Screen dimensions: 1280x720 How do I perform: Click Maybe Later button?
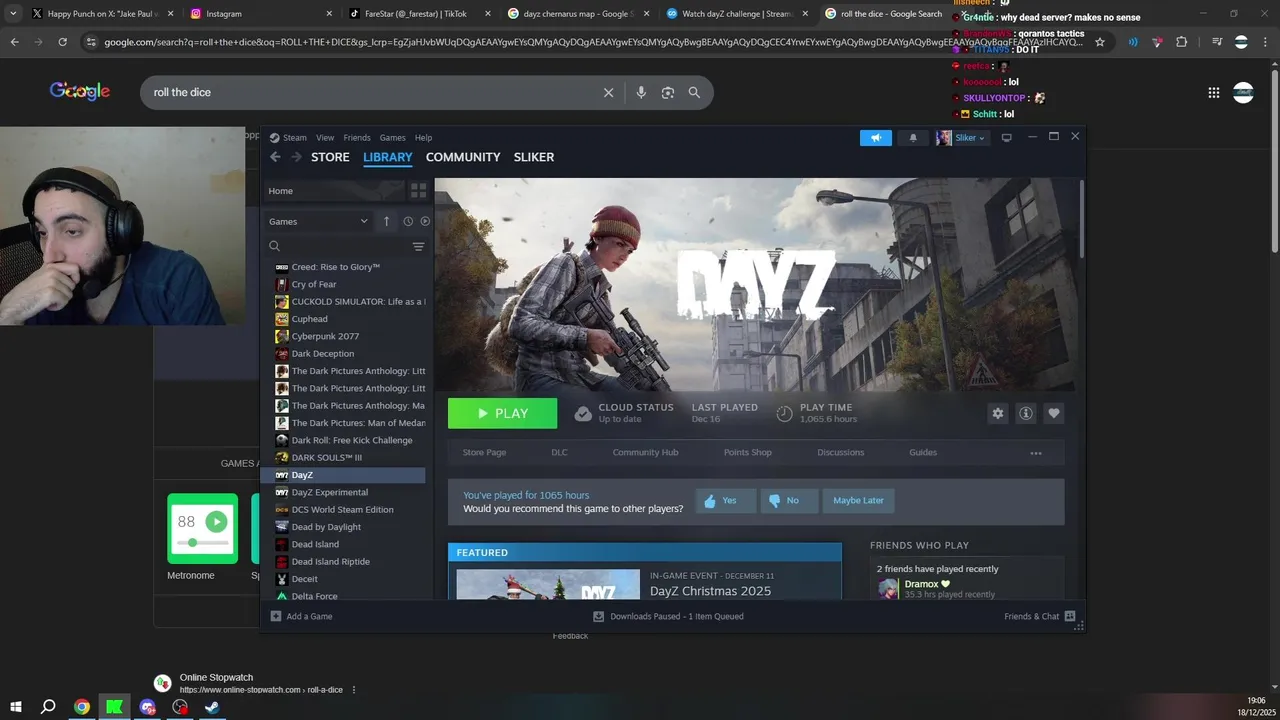(x=858, y=501)
